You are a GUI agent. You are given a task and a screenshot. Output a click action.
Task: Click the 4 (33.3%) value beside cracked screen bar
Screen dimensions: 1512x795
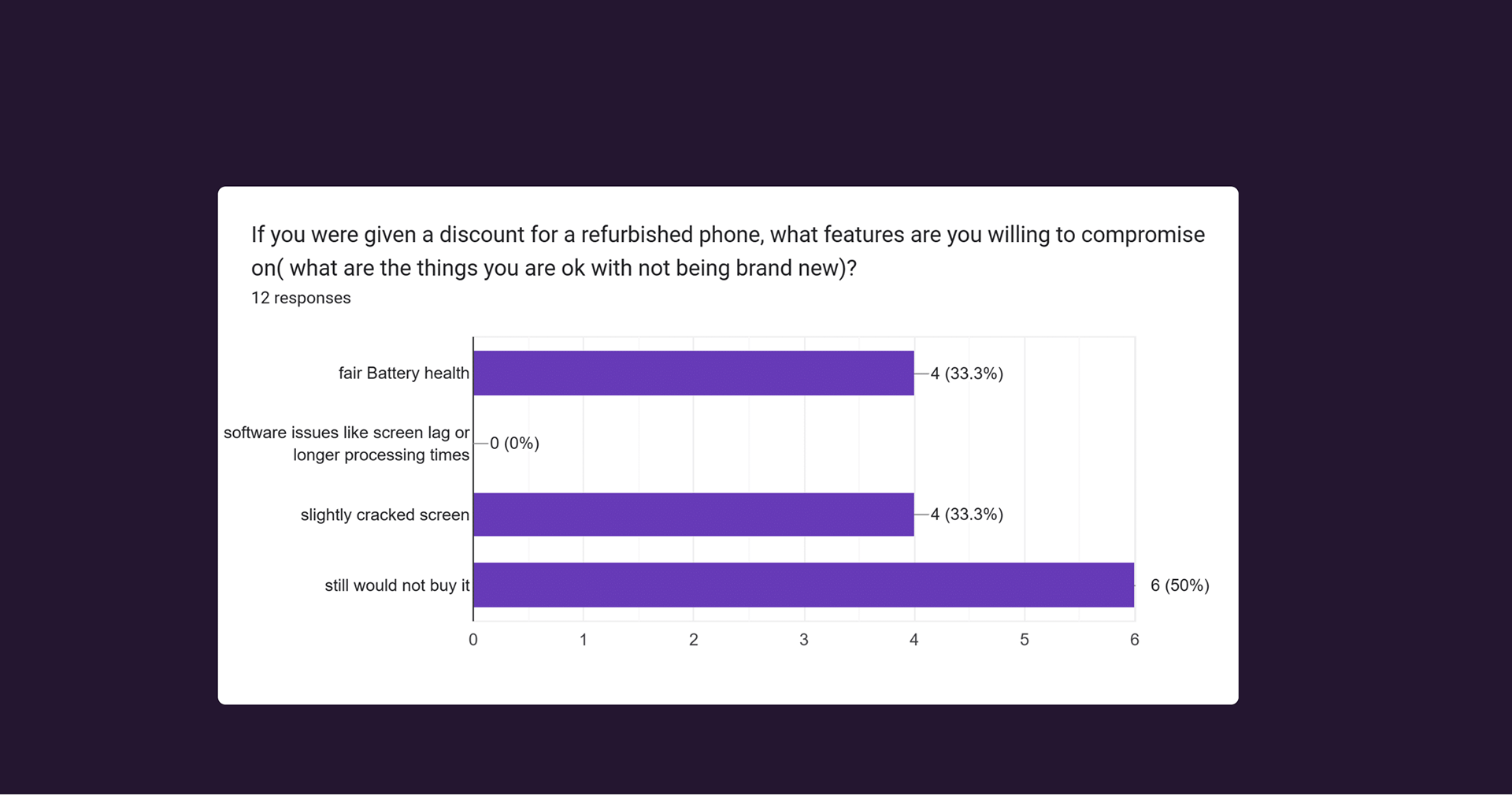[966, 515]
